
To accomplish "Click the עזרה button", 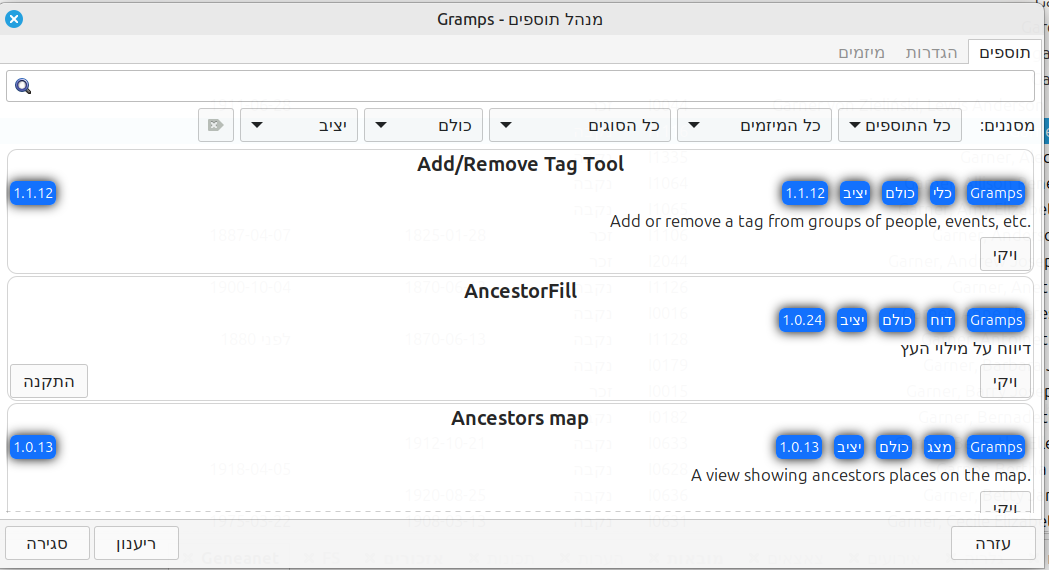I will tap(993, 543).
